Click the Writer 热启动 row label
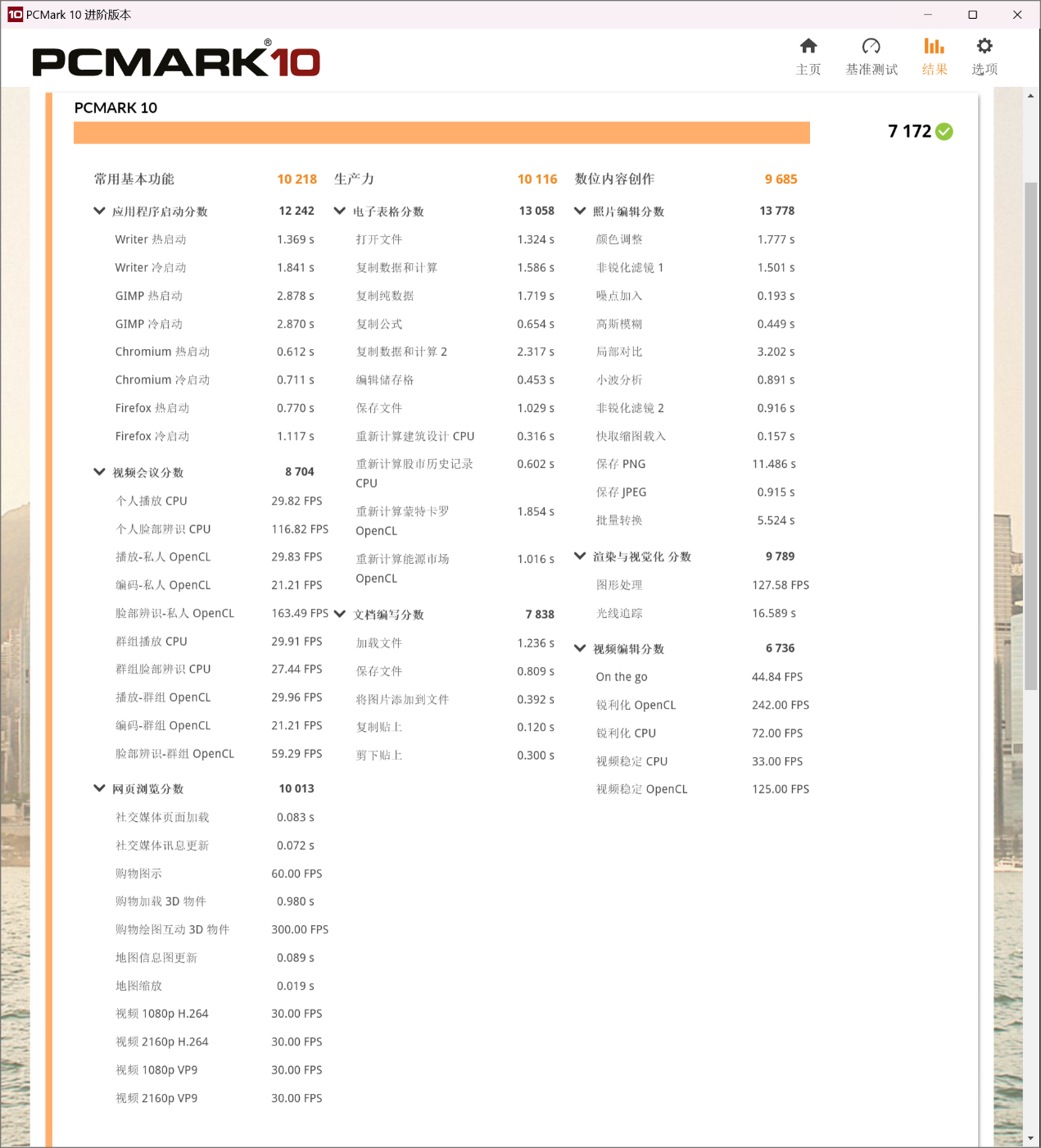The image size is (1041, 1148). point(151,239)
